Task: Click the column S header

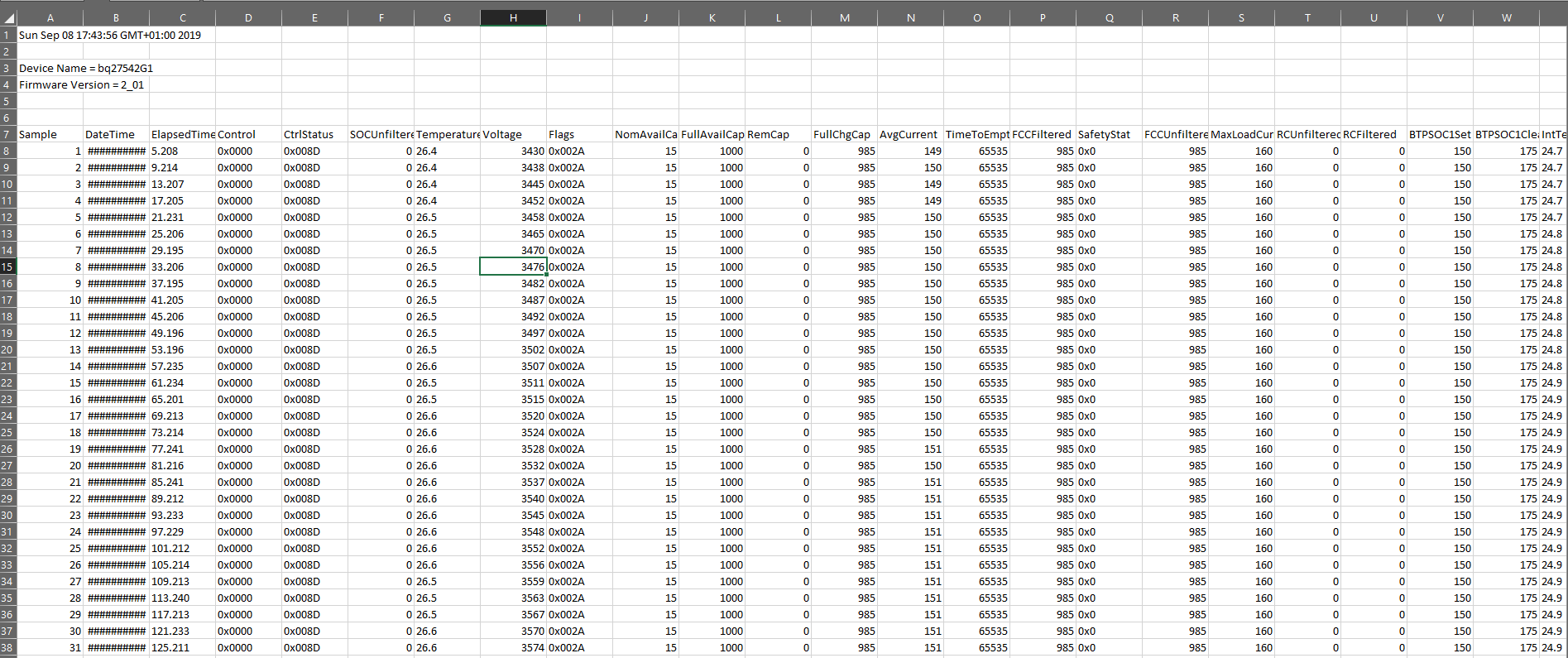Action: (1241, 17)
